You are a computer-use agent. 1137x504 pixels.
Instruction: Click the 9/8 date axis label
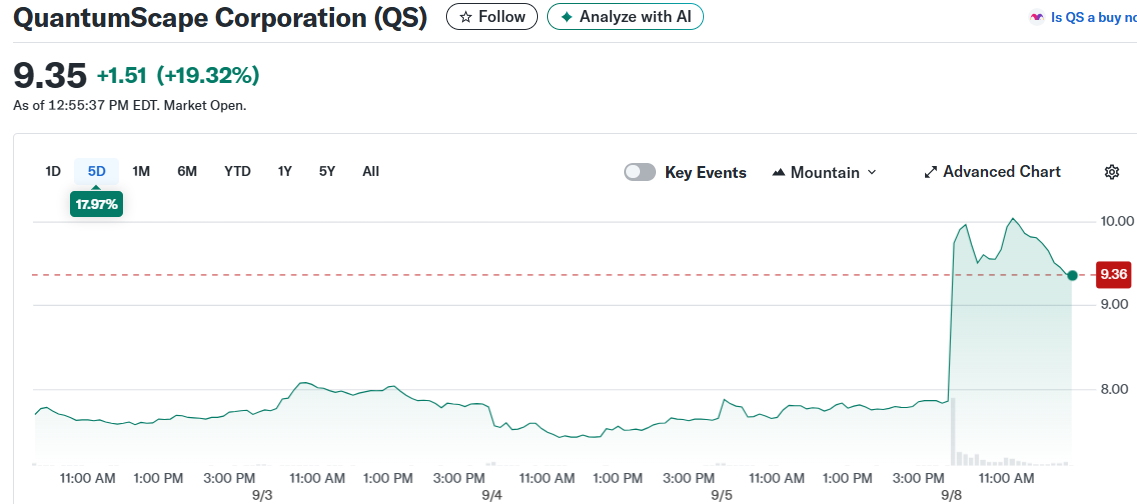click(951, 495)
